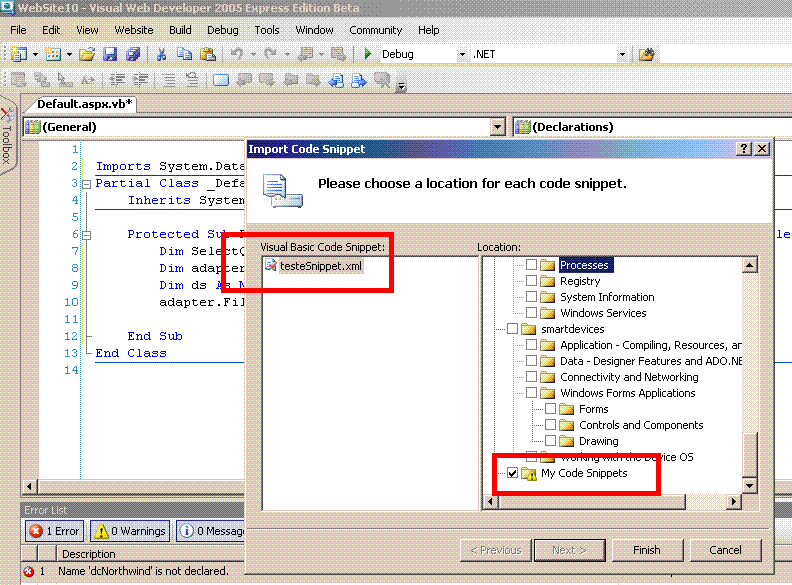Click the dialog Help question mark button
This screenshot has width=792, height=585.
(744, 148)
